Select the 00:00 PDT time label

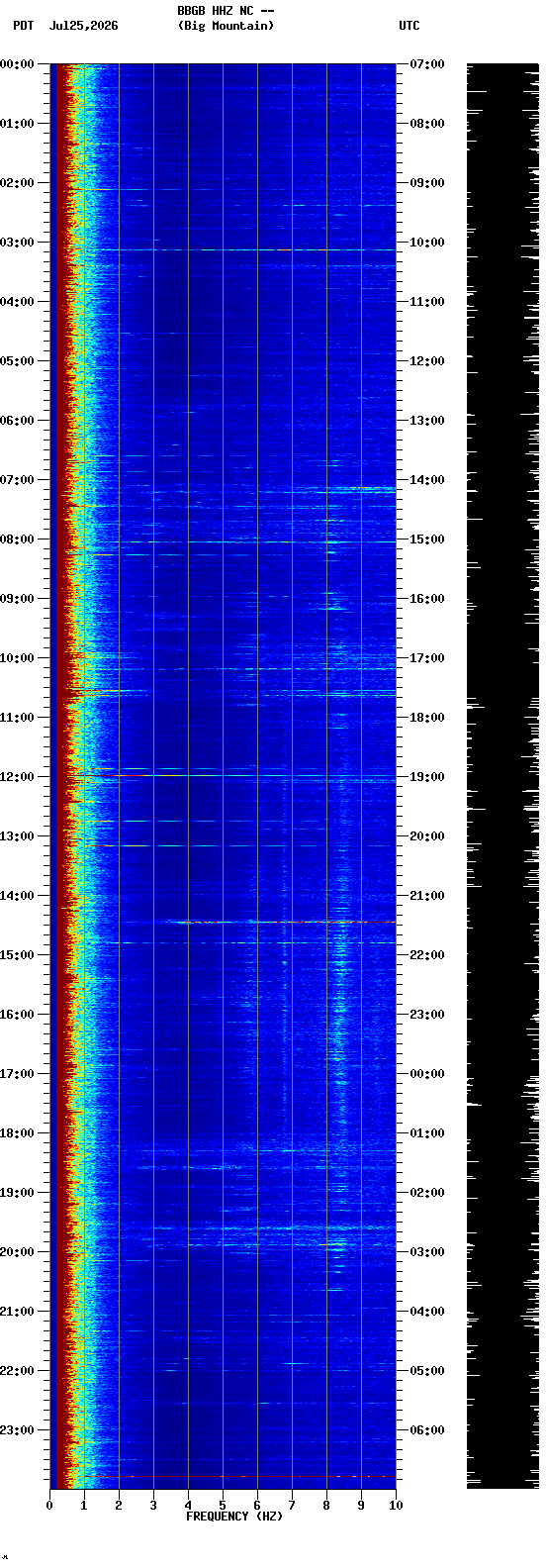(17, 64)
